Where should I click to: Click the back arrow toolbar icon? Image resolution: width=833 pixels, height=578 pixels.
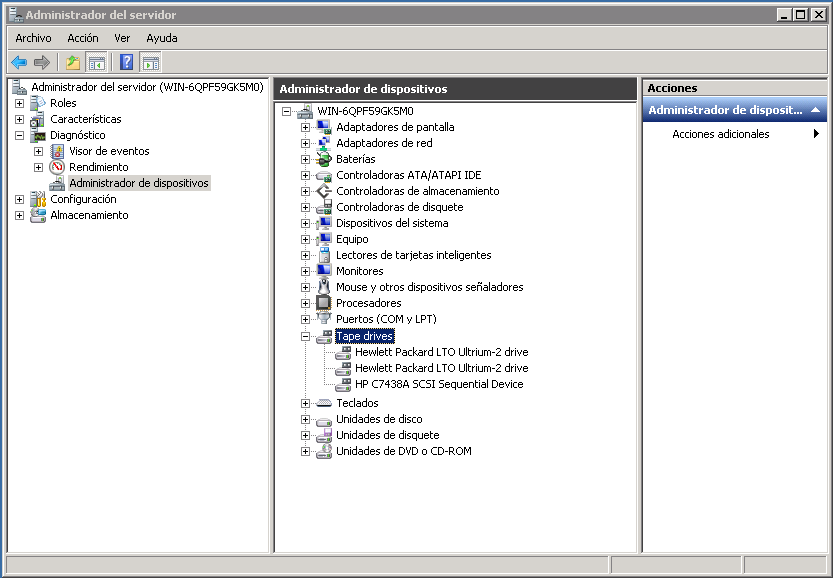[x=19, y=62]
